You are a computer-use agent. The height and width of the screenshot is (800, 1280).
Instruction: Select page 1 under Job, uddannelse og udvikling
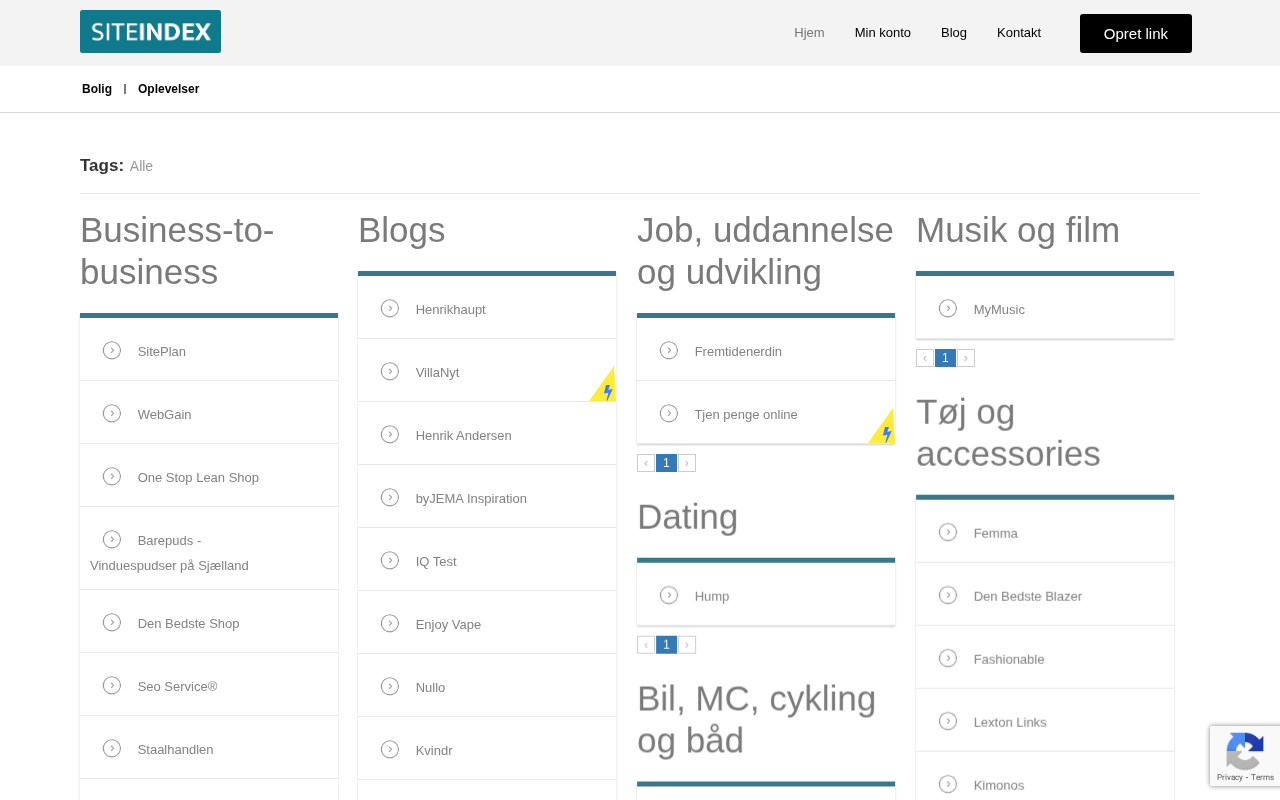(x=666, y=463)
